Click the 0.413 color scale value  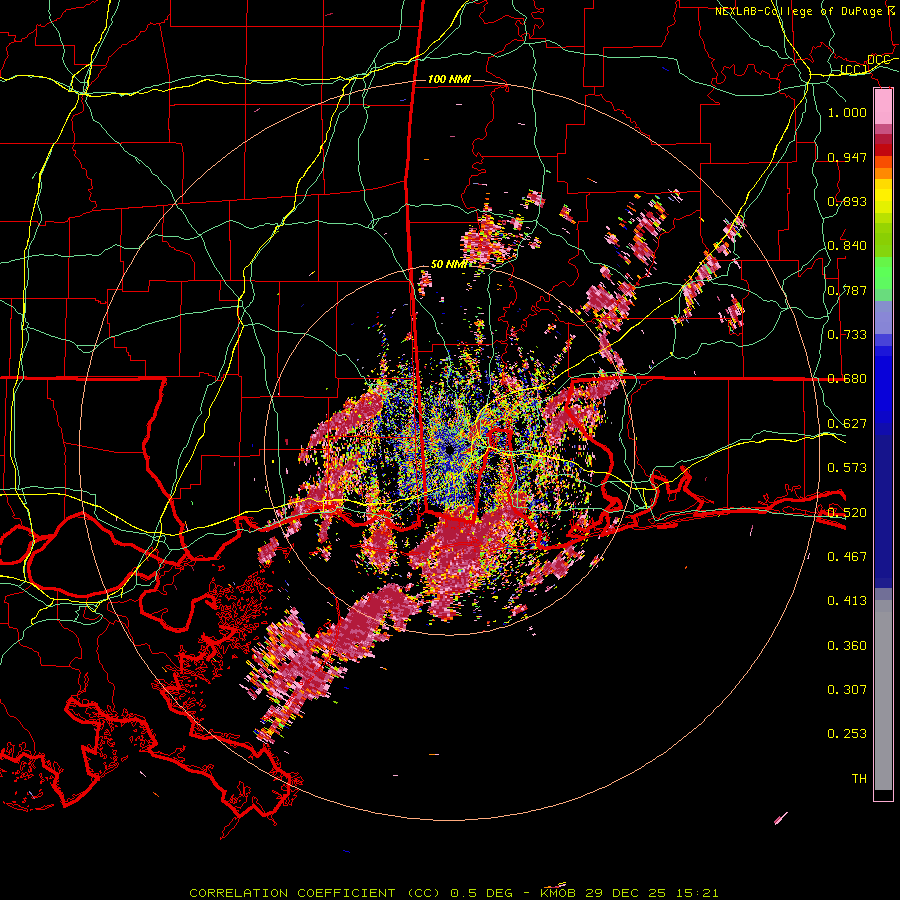point(847,601)
